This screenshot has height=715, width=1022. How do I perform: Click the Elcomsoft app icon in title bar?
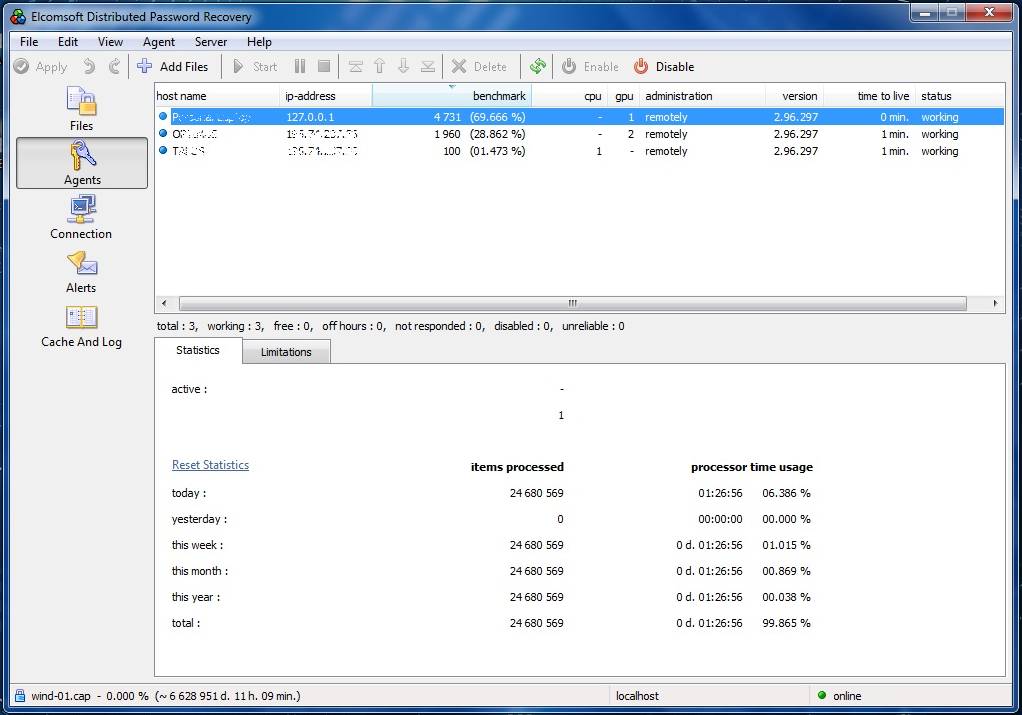[18, 16]
